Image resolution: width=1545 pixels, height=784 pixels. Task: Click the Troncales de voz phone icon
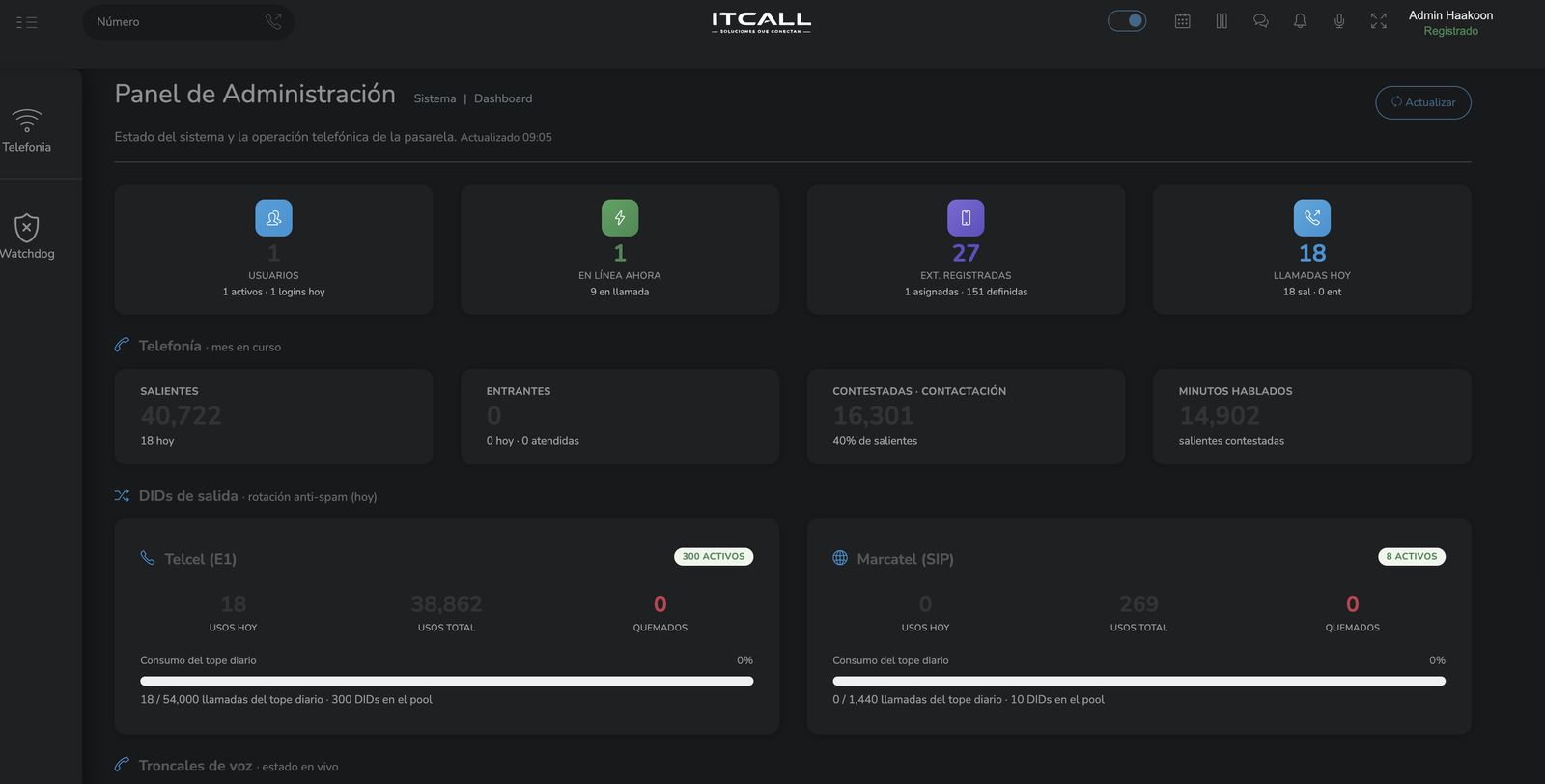122,765
